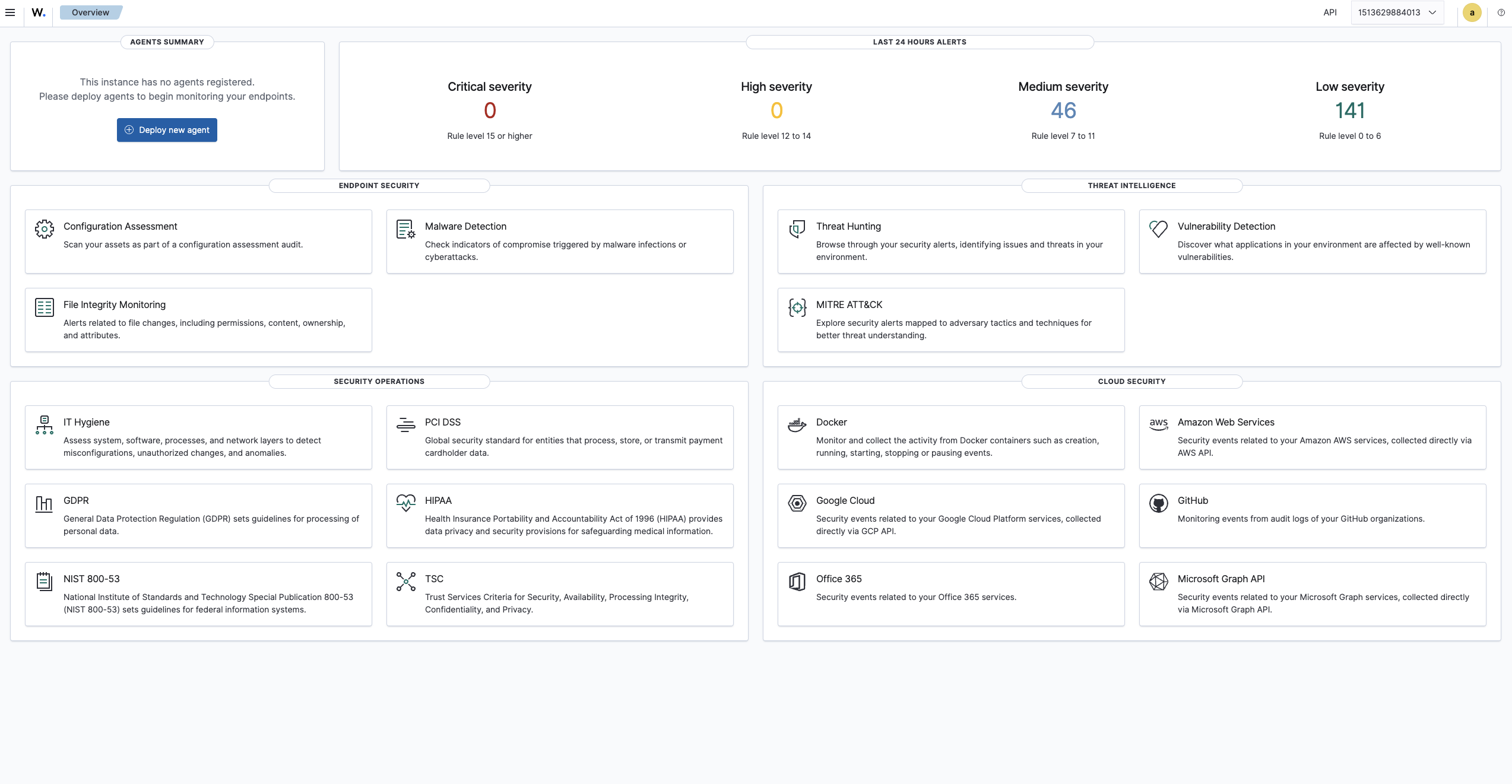The image size is (1512, 784).
Task: Click the Docker whale icon
Action: pos(797,425)
